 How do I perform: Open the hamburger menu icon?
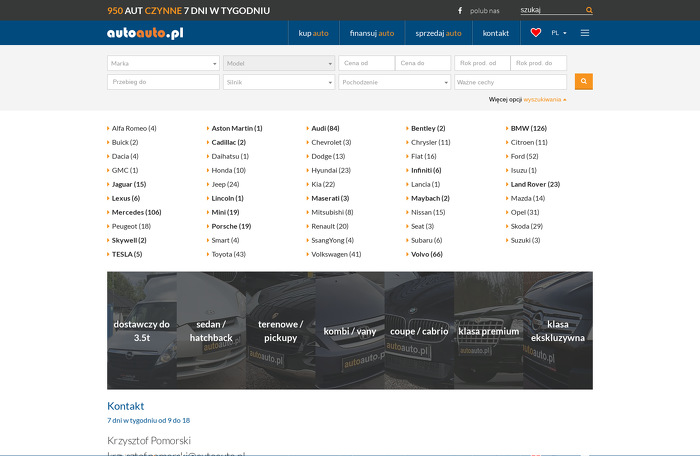(x=584, y=33)
